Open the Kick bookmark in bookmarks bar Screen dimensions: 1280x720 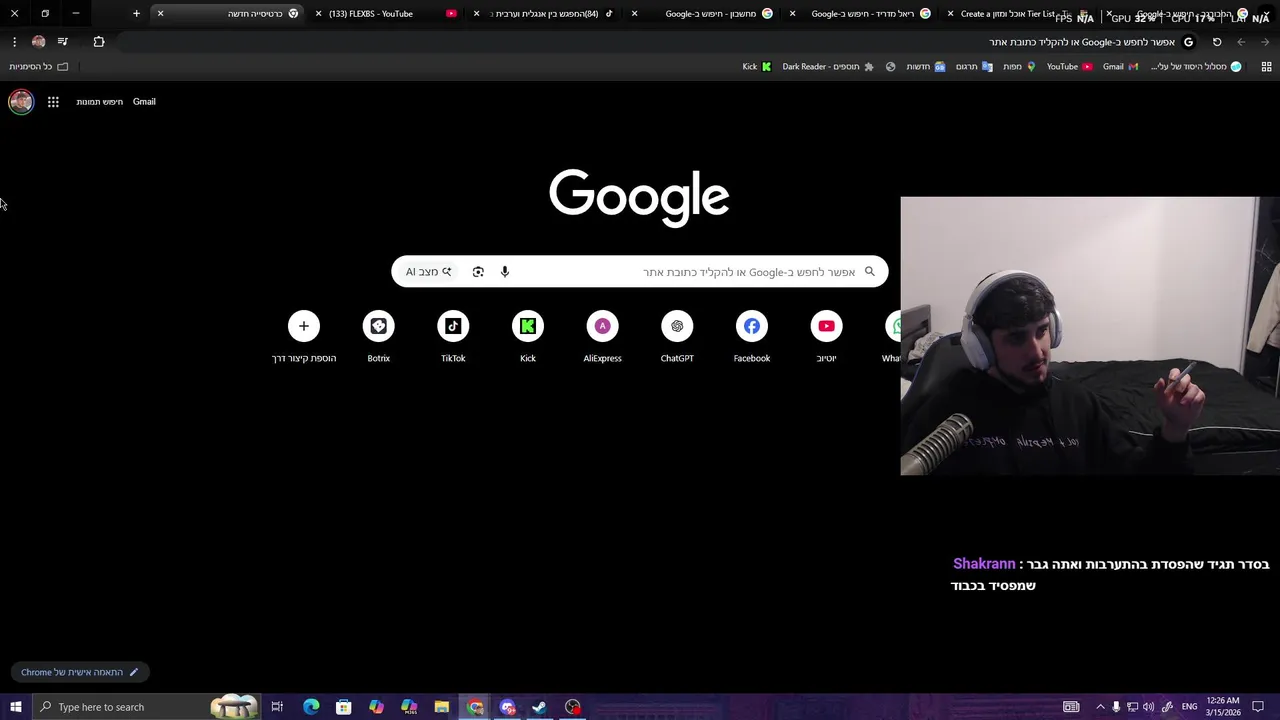point(757,67)
